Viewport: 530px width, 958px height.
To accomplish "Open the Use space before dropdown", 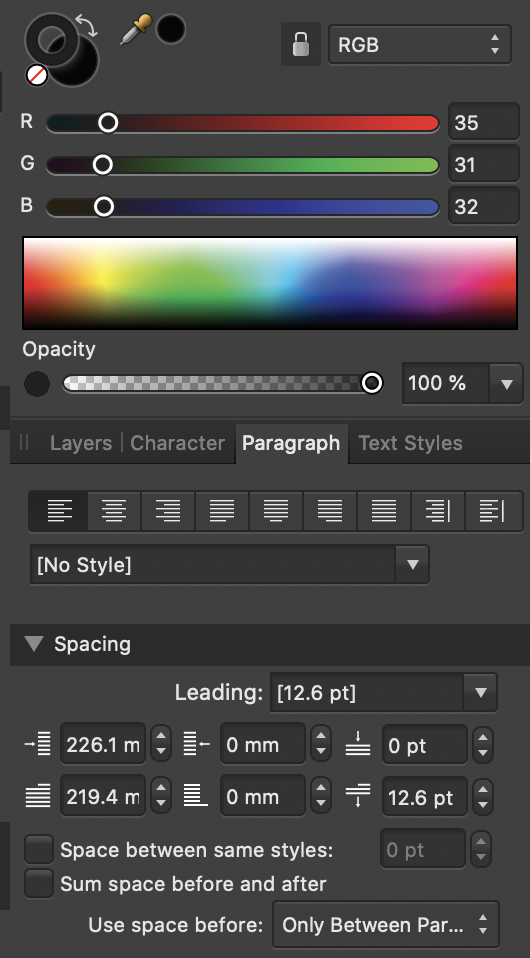I will [386, 925].
